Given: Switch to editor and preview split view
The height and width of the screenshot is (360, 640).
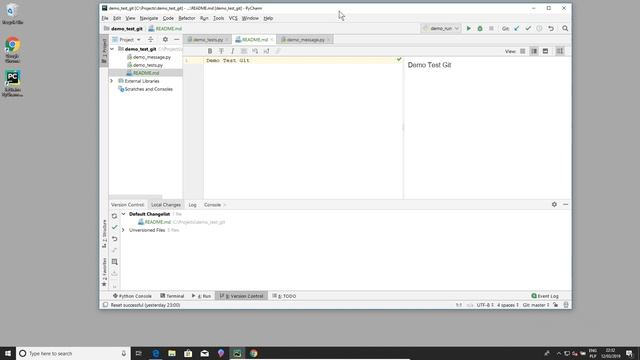Looking at the screenshot, I should (534, 51).
